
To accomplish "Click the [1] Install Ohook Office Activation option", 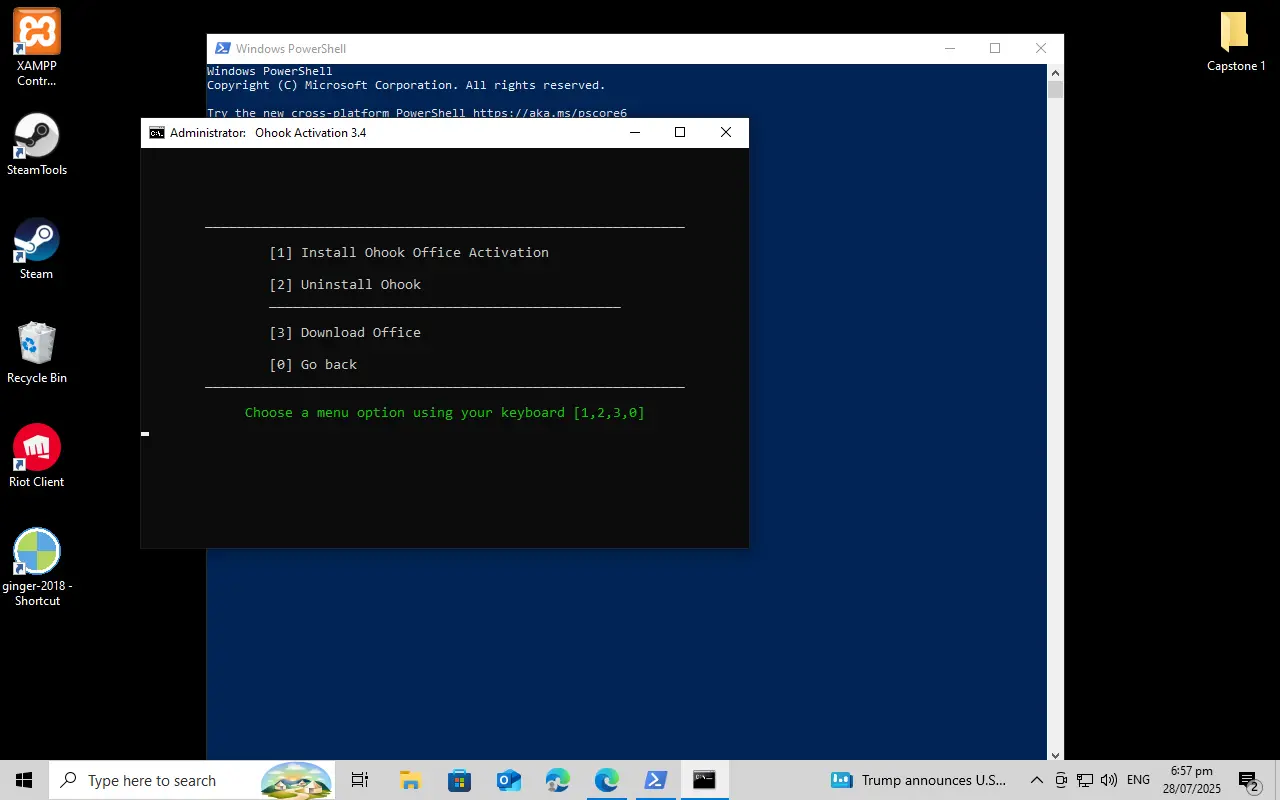I will pyautogui.click(x=409, y=253).
